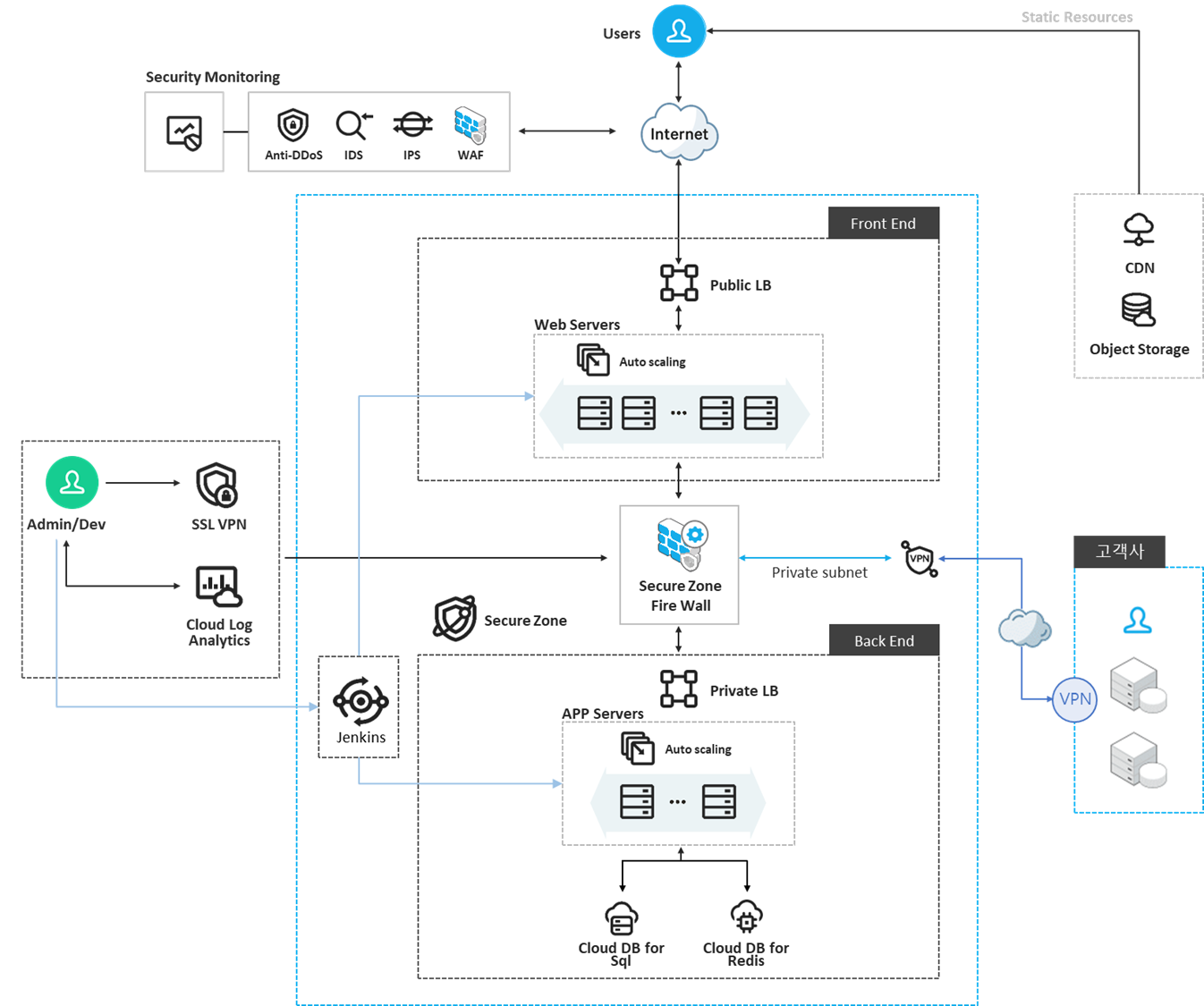Click the IPS icon
The height and width of the screenshot is (1006, 1204).
click(411, 125)
